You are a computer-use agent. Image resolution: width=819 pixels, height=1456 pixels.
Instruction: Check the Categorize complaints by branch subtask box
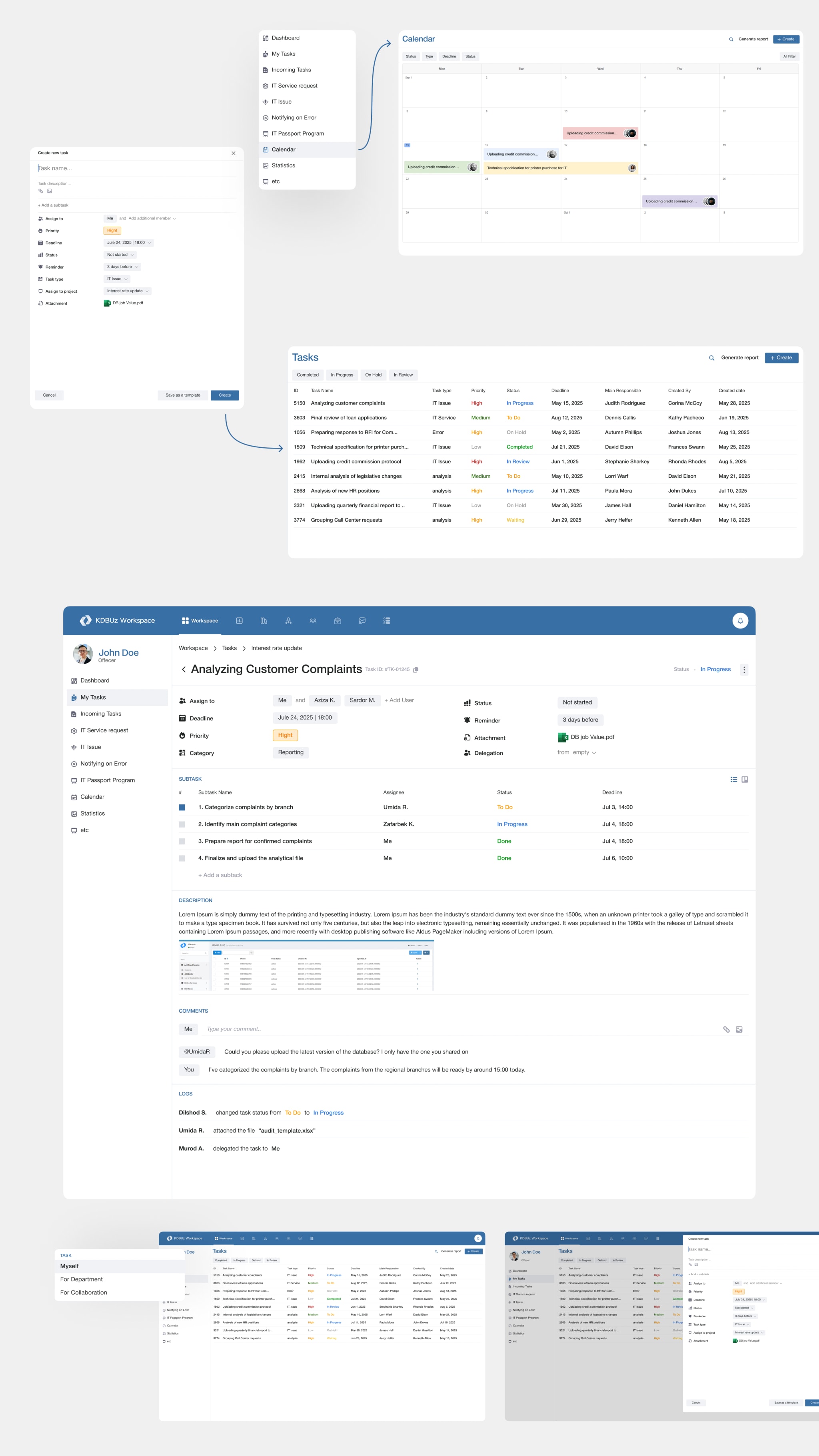click(x=182, y=807)
